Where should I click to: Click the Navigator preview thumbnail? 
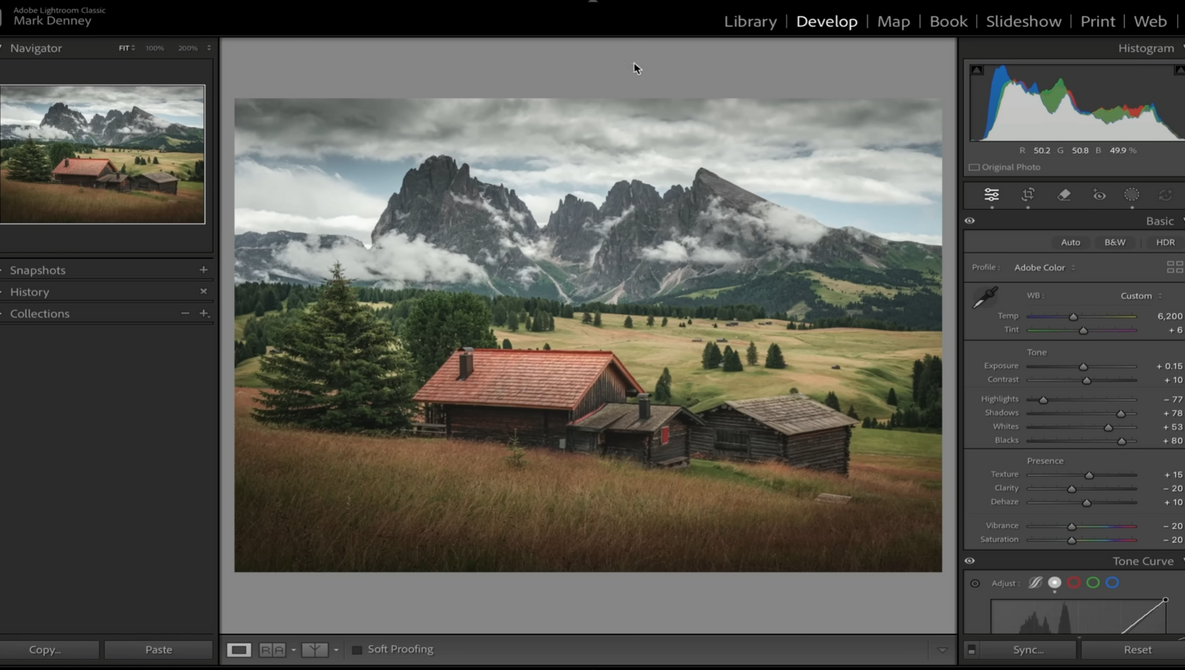click(104, 152)
